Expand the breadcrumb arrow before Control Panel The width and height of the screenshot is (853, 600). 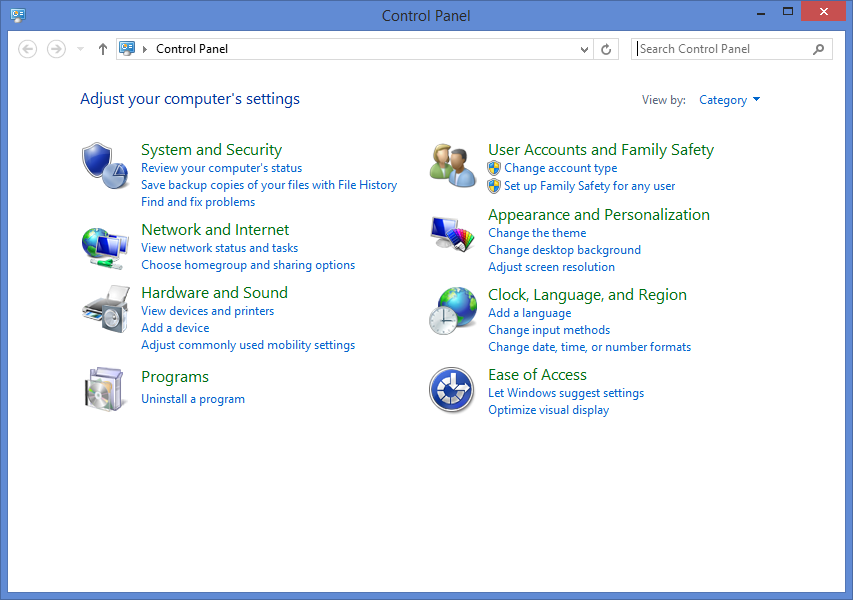pos(145,49)
